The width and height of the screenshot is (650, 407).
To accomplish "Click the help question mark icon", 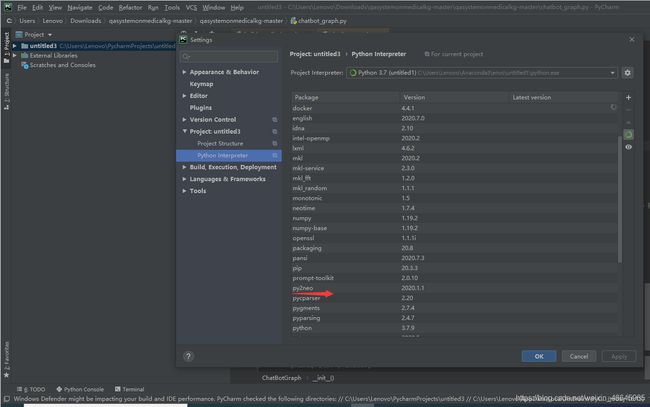I will (188, 356).
